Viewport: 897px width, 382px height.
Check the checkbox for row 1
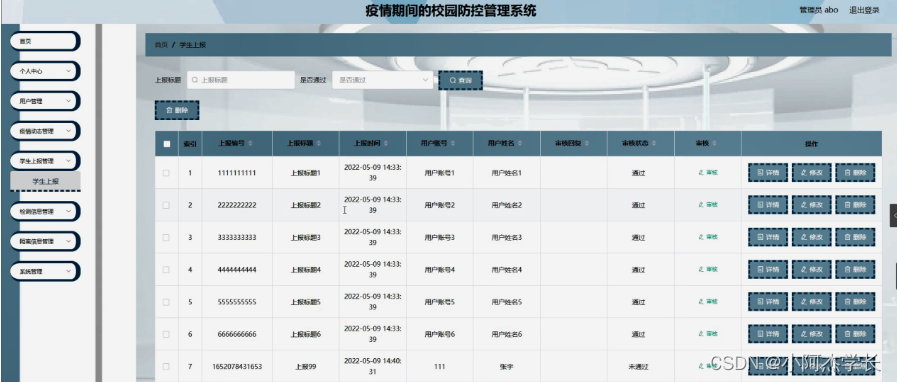[166, 173]
